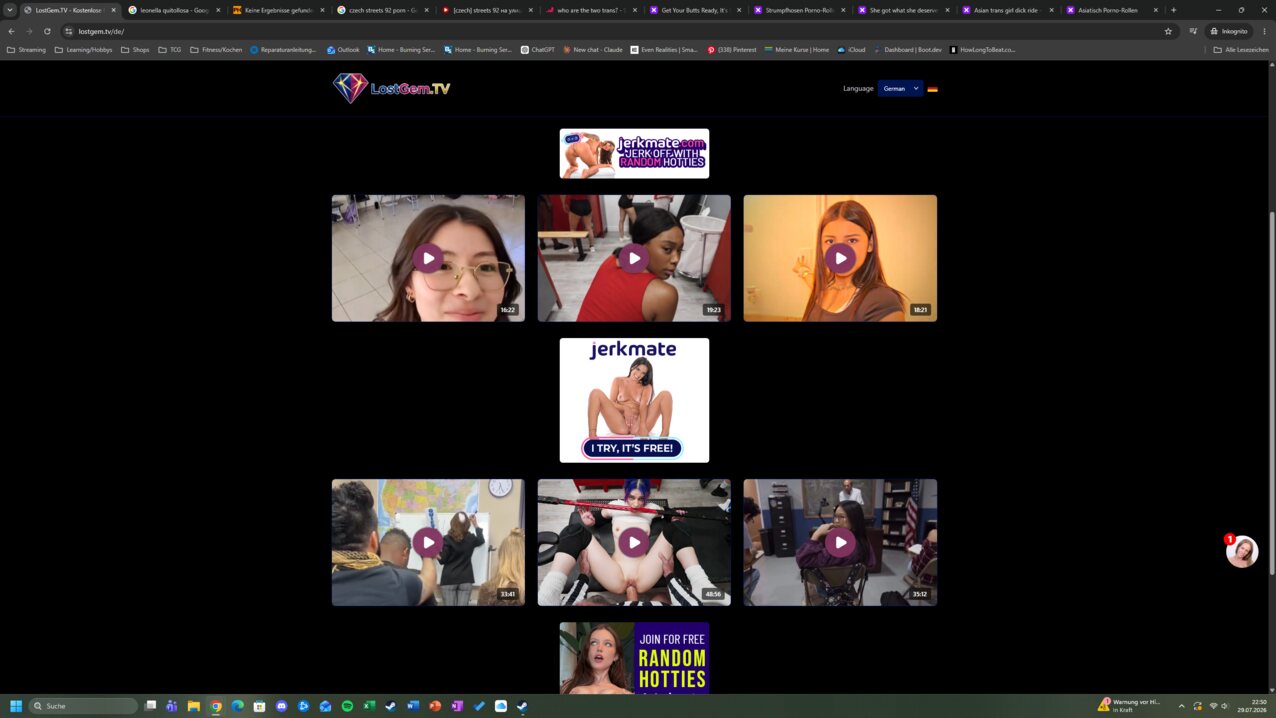This screenshot has height=718, width=1276.
Task: Launch Excel from the taskbar
Action: pyautogui.click(x=369, y=706)
